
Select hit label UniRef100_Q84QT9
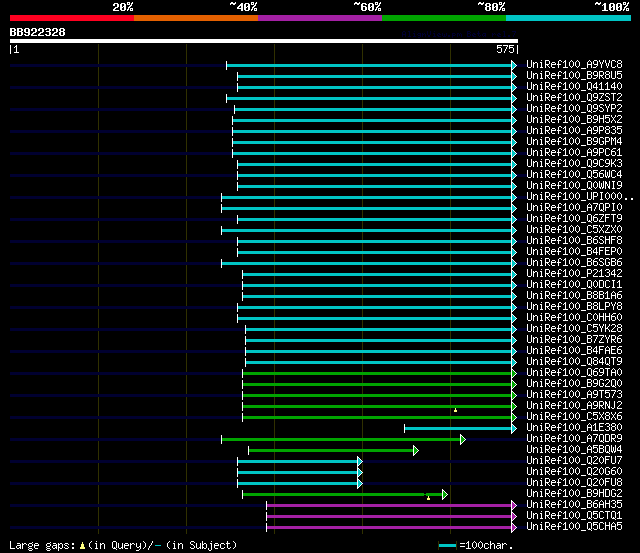coord(574,362)
